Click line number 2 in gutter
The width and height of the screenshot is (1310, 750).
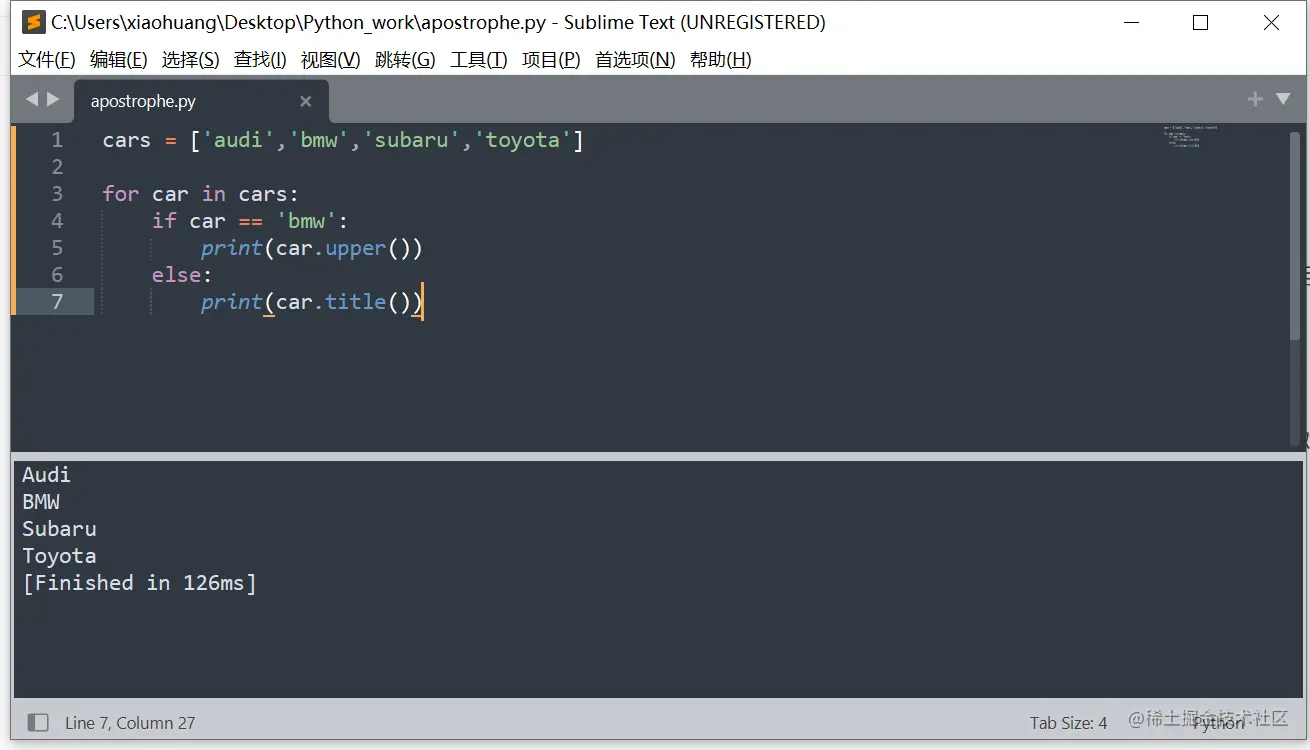point(57,167)
